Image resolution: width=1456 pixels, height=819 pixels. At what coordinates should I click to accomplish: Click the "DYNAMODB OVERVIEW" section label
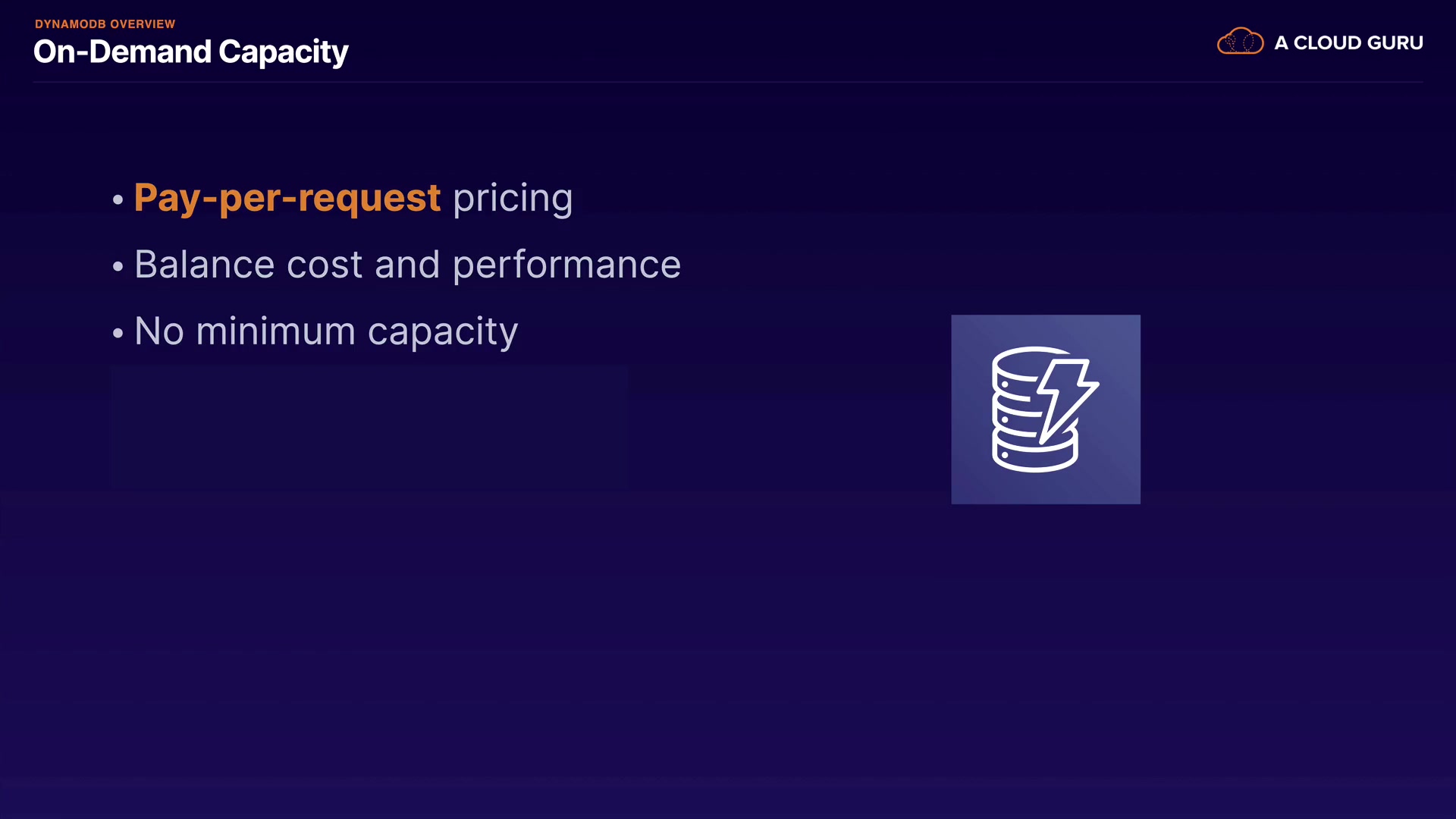(105, 24)
